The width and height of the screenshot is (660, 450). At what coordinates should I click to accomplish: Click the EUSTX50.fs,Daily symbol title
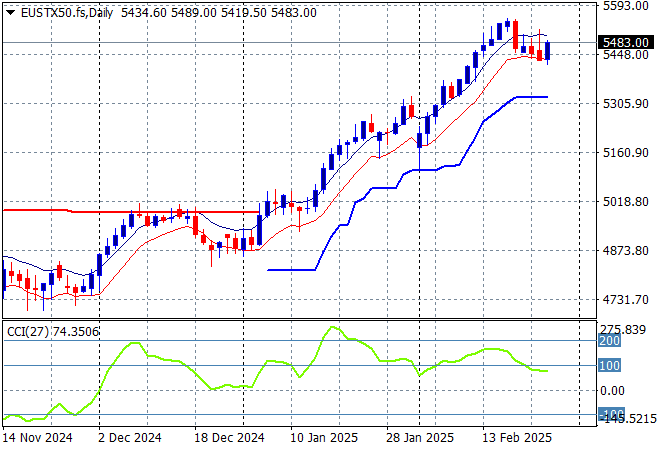click(x=60, y=12)
